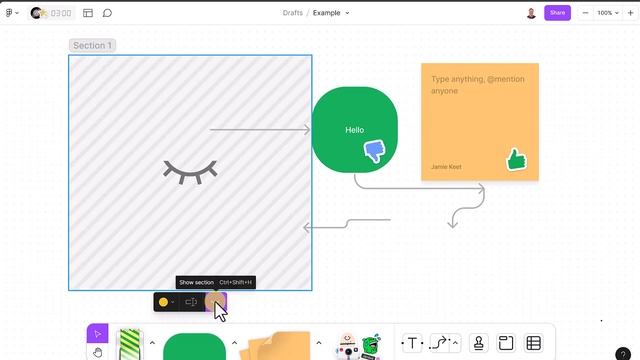Click the user avatar
This screenshot has height=360, width=640.
531,13
